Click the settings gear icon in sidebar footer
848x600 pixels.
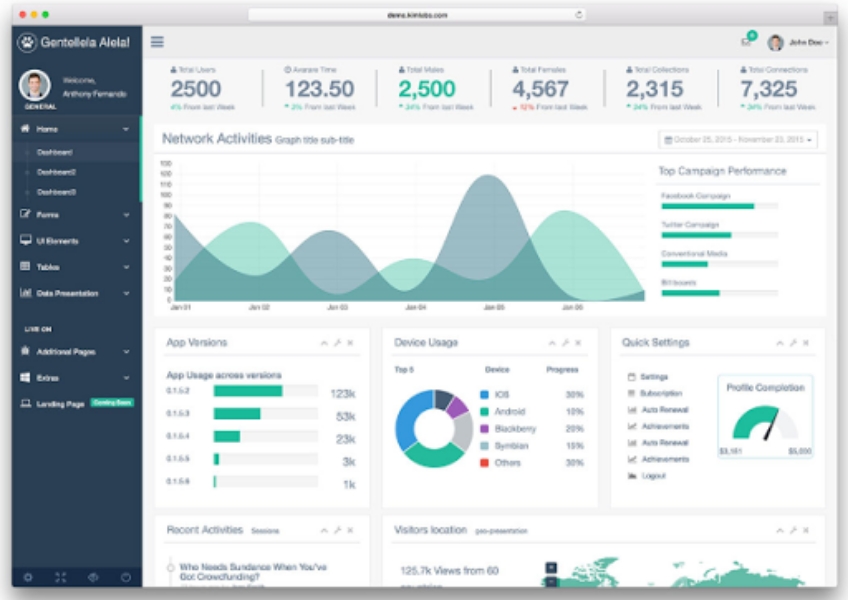(27, 577)
